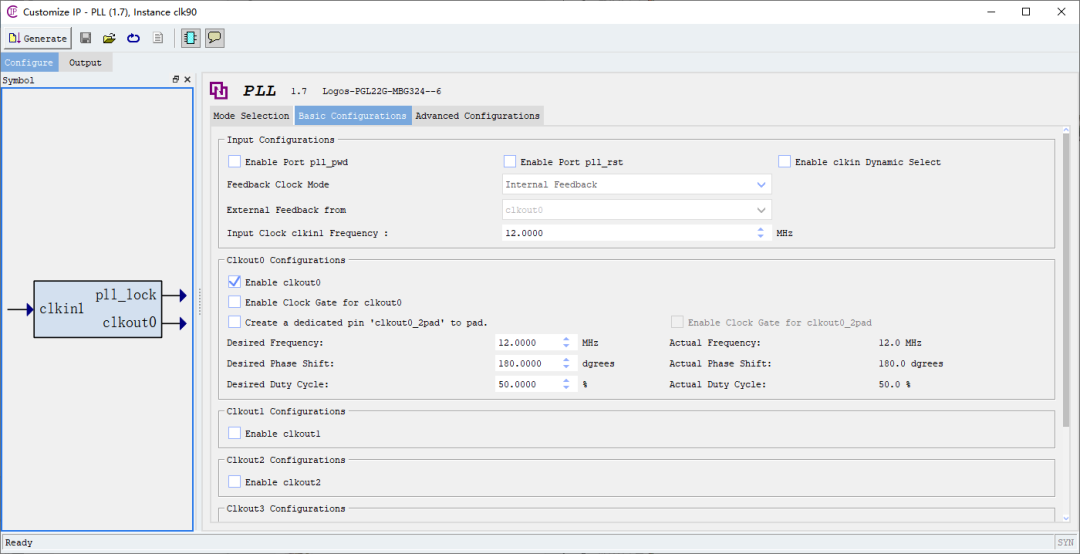Click the Desired Phase Shift stepper arrows
Image resolution: width=1080 pixels, height=554 pixels.
pyautogui.click(x=566, y=363)
